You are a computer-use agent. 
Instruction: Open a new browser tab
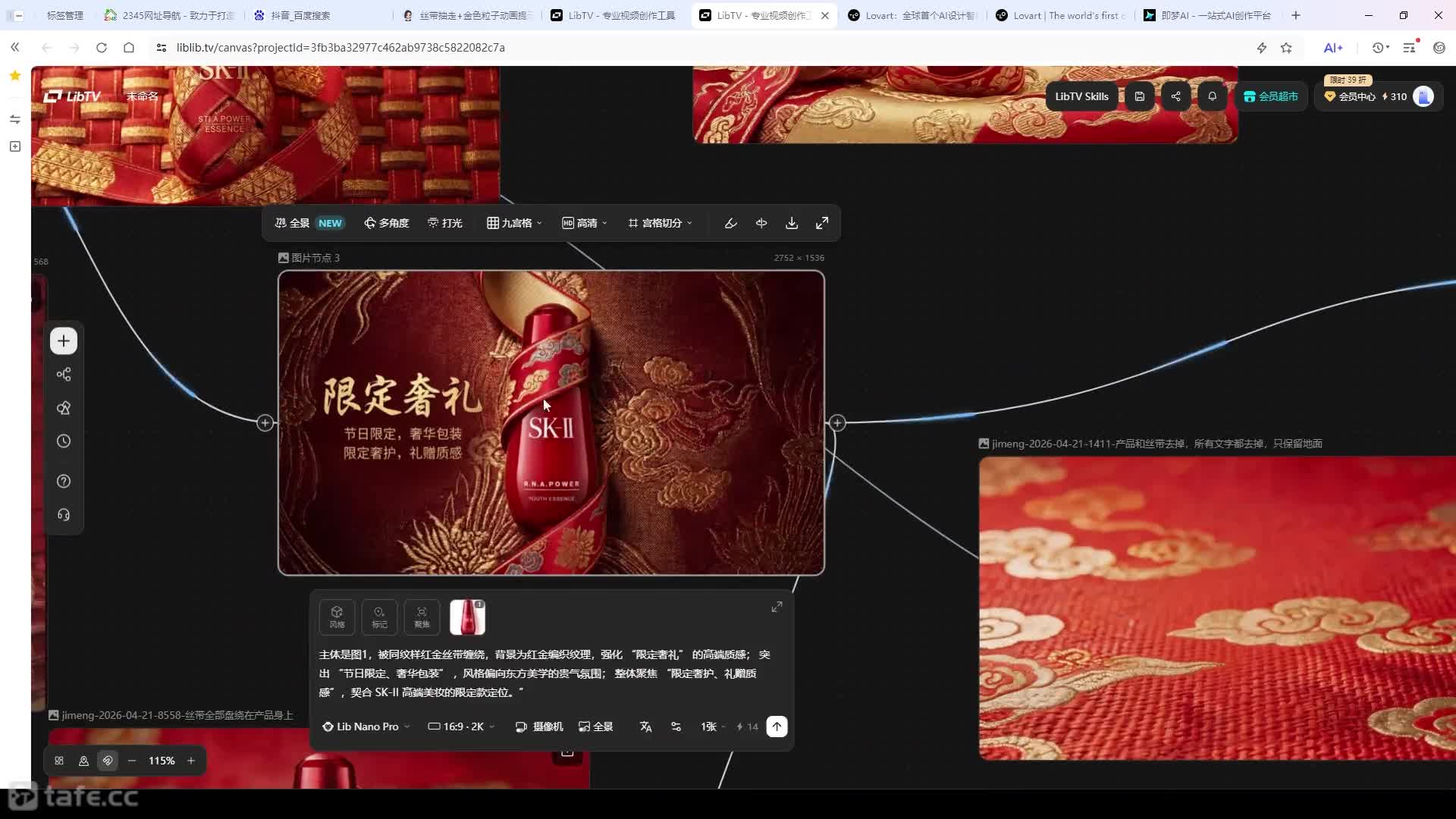click(x=1295, y=15)
